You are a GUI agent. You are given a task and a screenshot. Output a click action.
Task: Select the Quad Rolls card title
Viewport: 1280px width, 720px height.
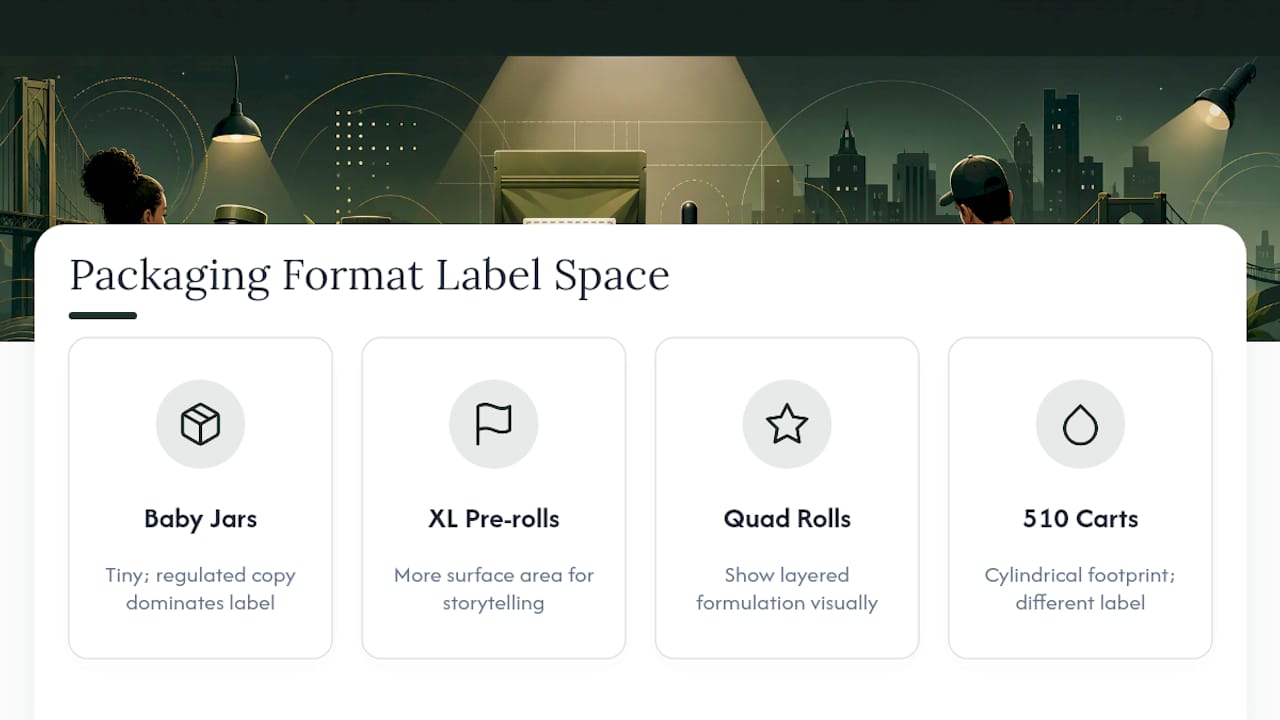(x=787, y=519)
